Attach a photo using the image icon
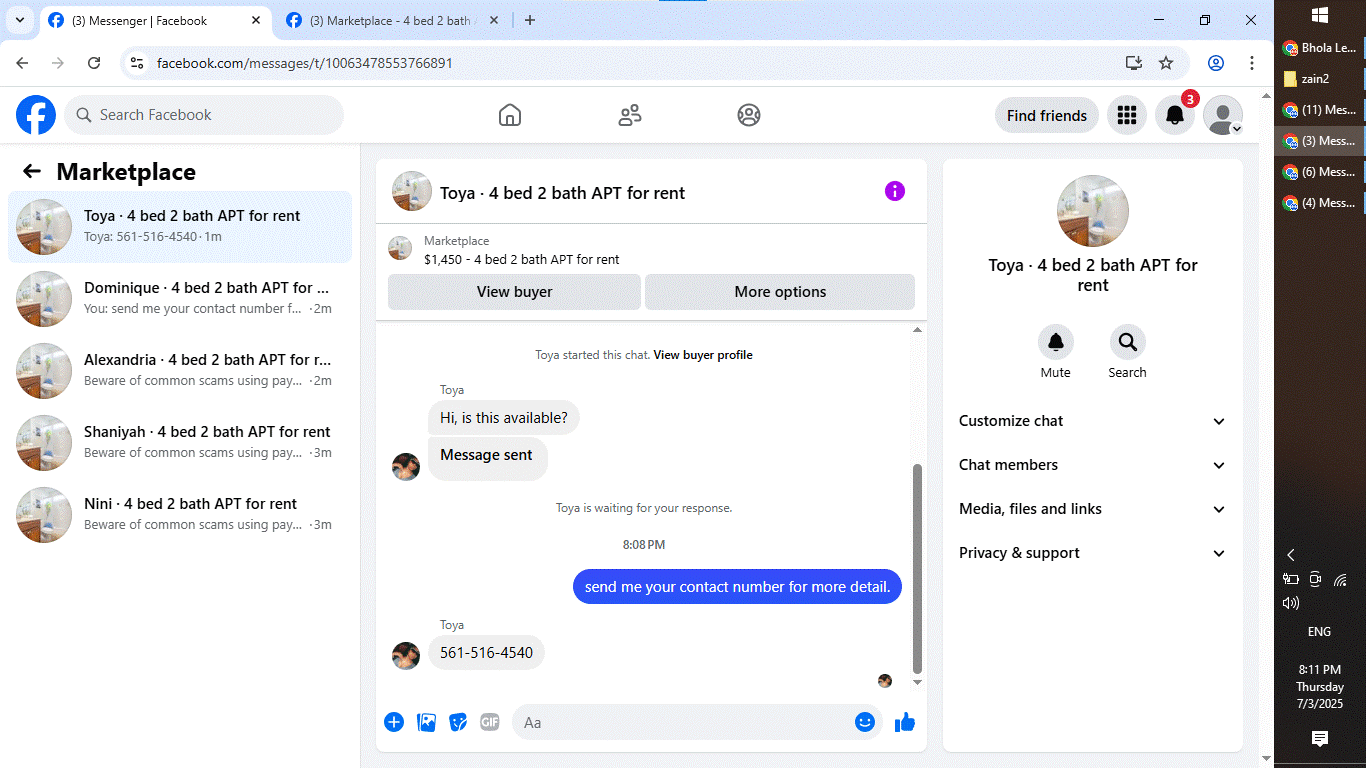The width and height of the screenshot is (1366, 768). click(426, 722)
